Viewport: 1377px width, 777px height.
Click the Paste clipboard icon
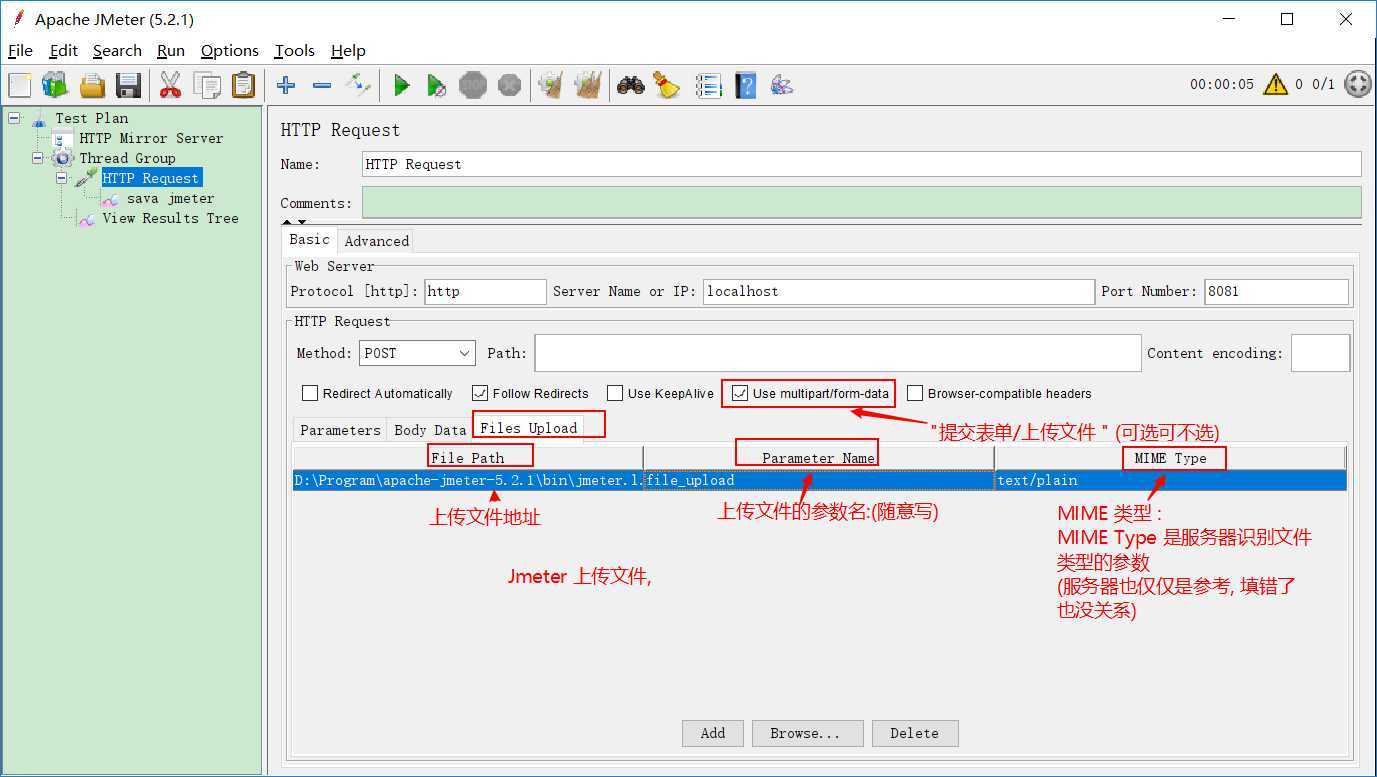(243, 85)
